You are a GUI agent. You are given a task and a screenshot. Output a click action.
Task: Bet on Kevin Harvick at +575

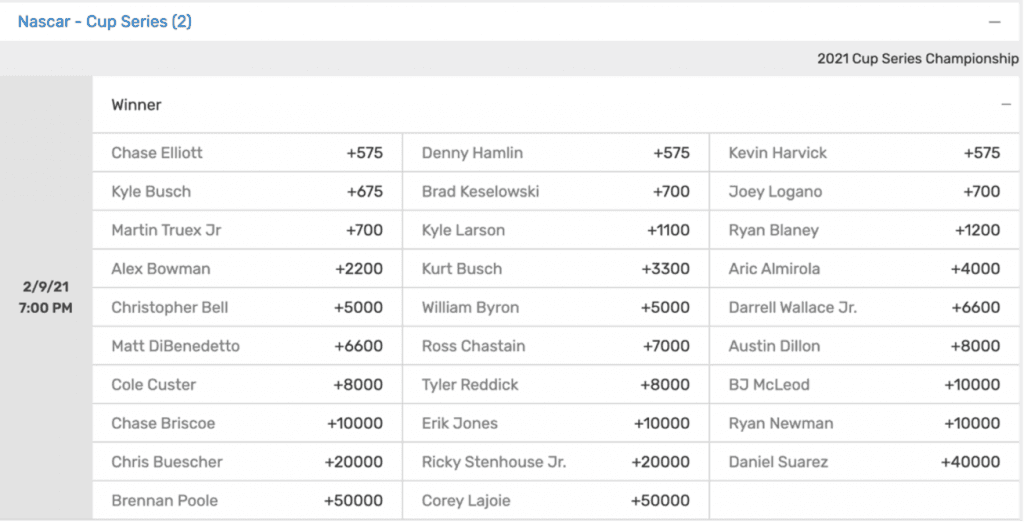point(864,153)
